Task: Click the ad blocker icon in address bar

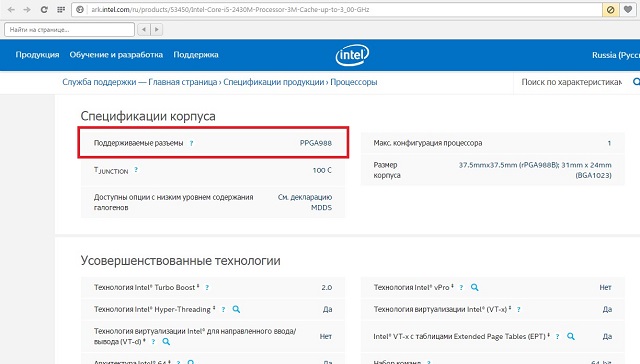Action: 611,9
